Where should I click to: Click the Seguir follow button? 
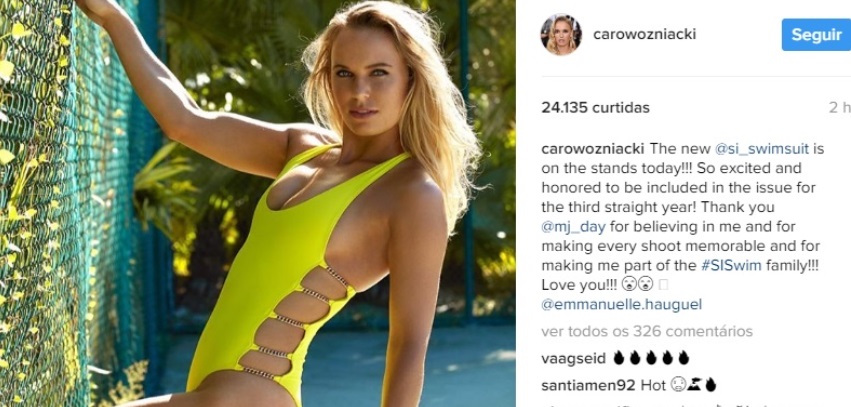(816, 35)
